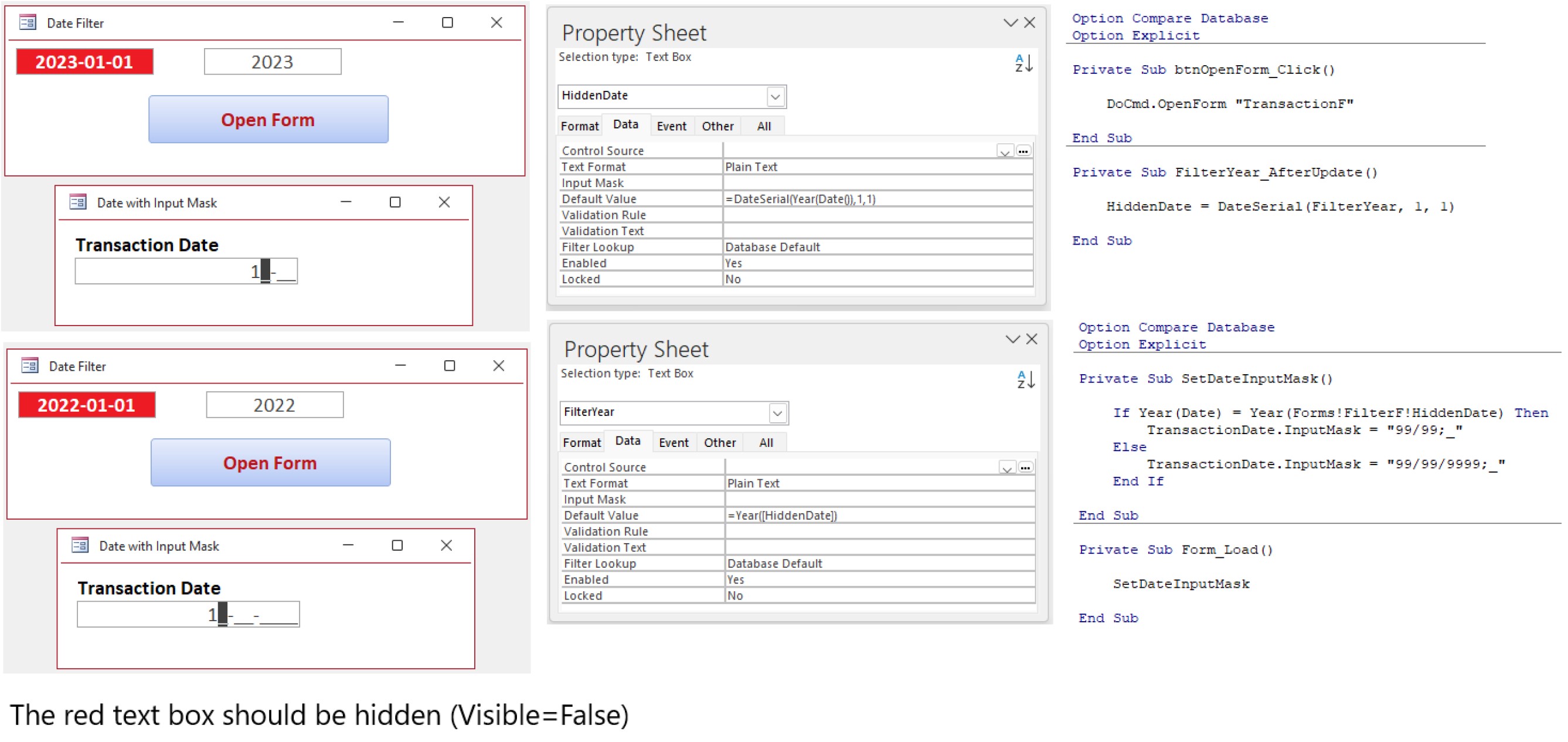Click the Transaction Date input mask field
Image resolution: width=1568 pixels, height=742 pixels.
[x=186, y=270]
